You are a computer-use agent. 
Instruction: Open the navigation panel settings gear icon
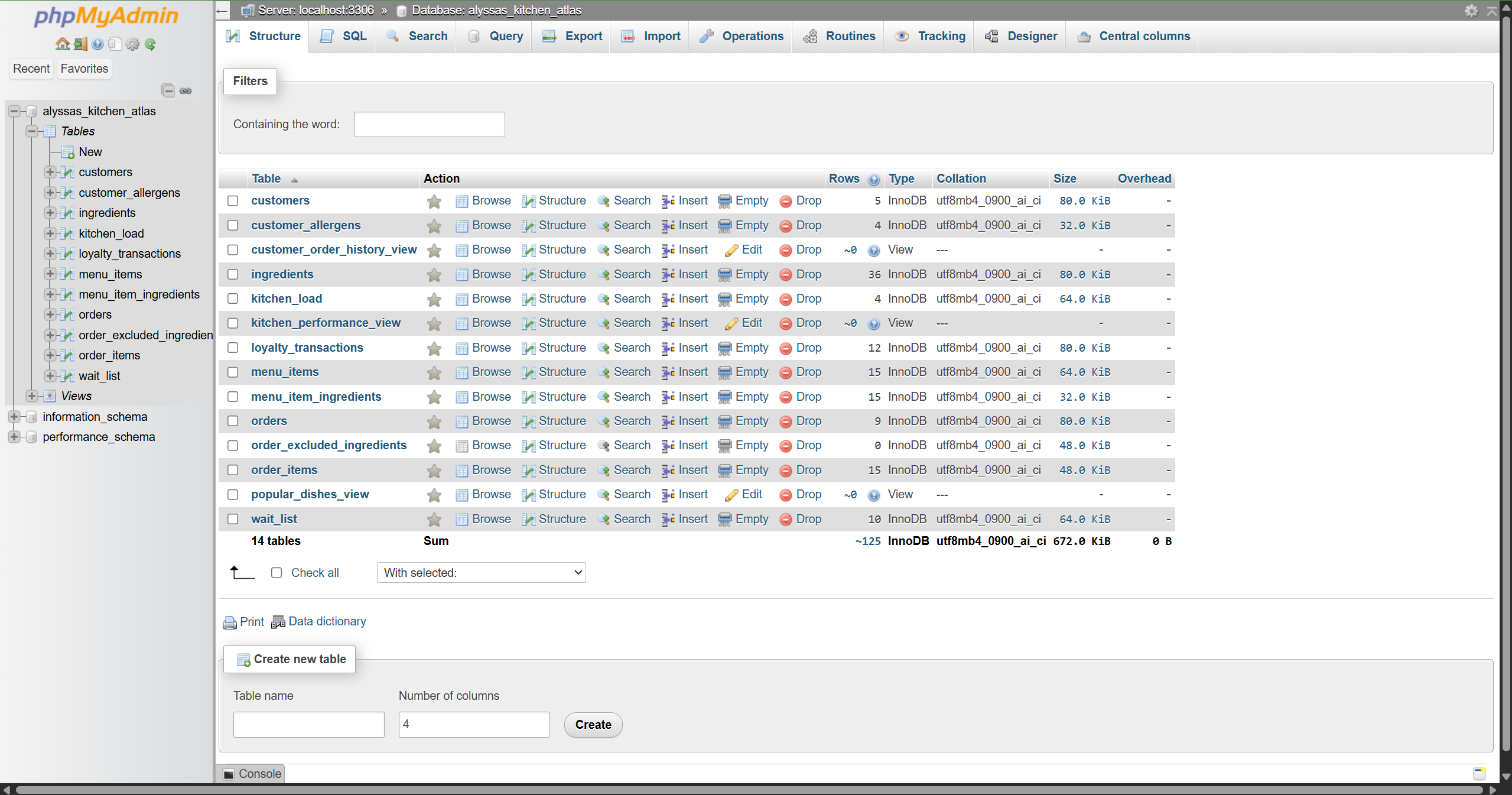132,44
